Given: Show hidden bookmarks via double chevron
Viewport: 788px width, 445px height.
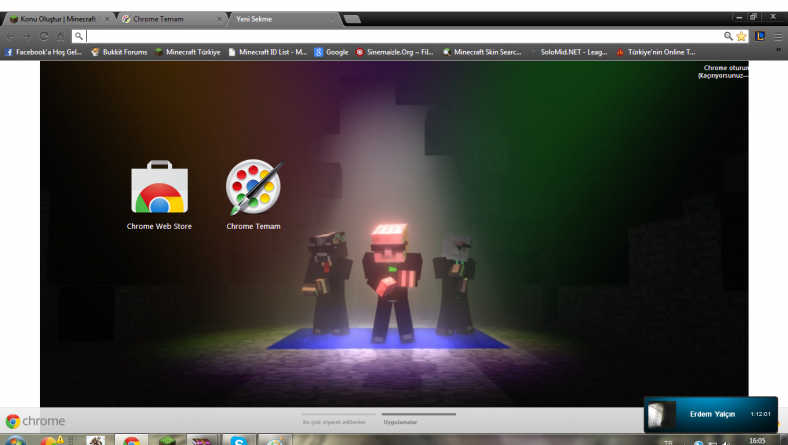Looking at the screenshot, I should pyautogui.click(x=778, y=50).
